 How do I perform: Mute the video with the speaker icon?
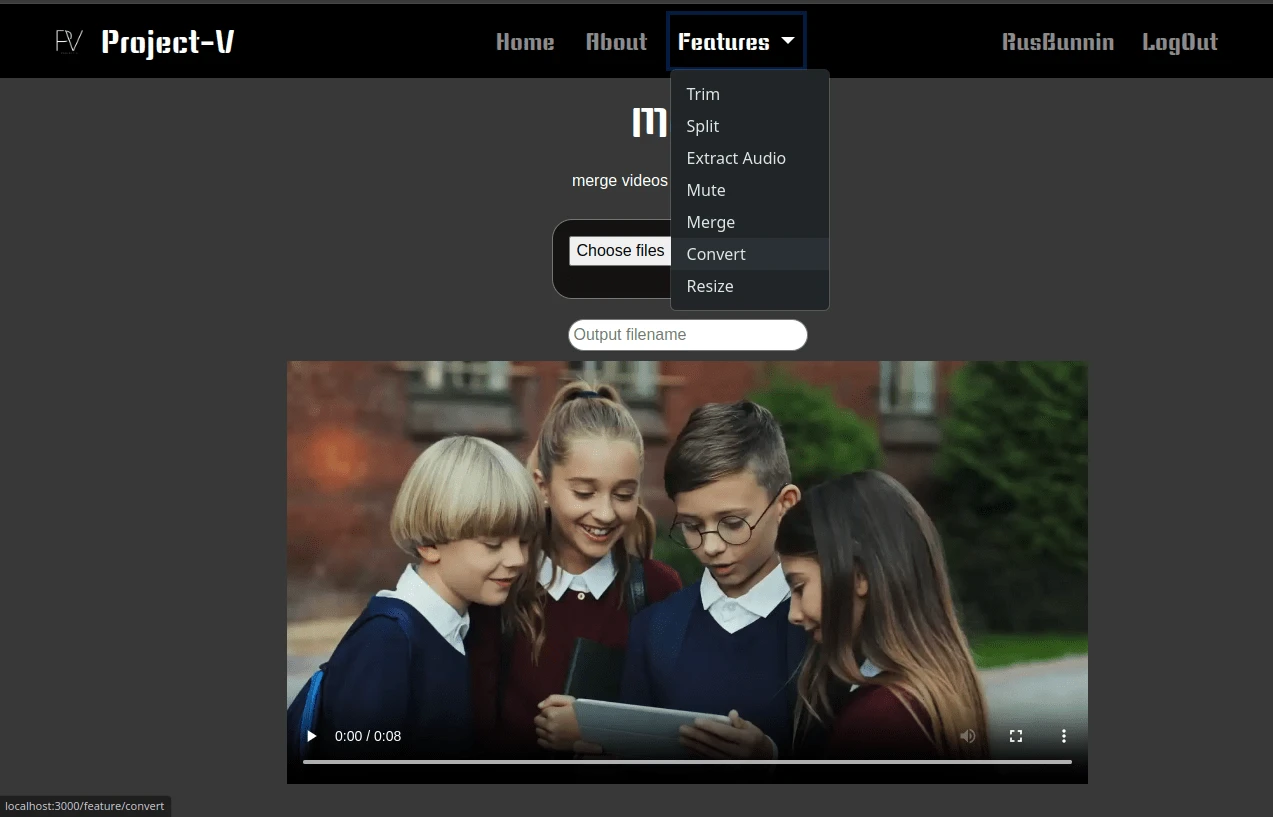click(x=968, y=736)
